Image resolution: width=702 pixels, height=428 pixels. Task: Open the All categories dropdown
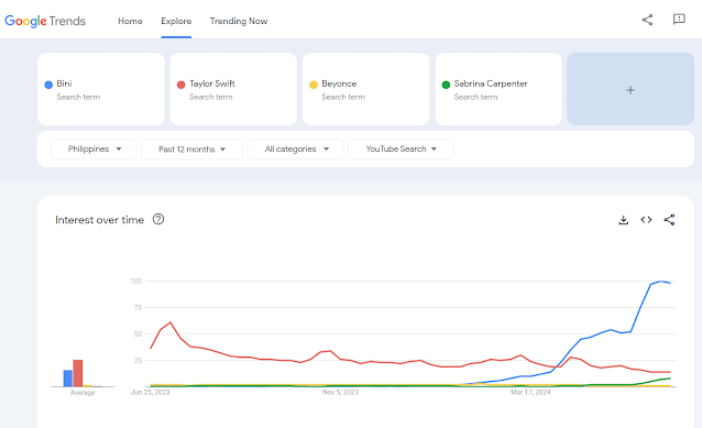tap(295, 149)
